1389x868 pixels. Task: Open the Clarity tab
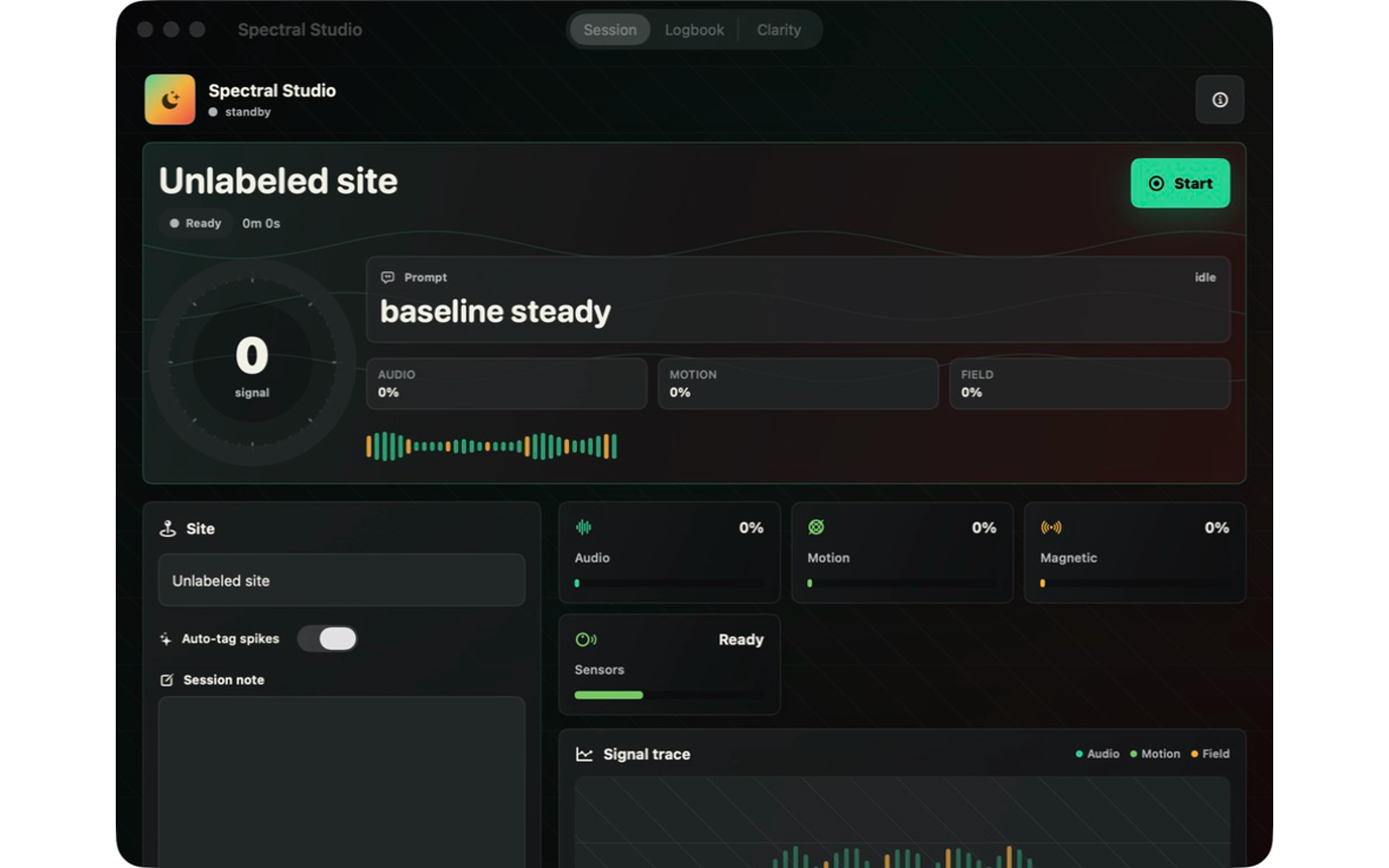(x=779, y=30)
